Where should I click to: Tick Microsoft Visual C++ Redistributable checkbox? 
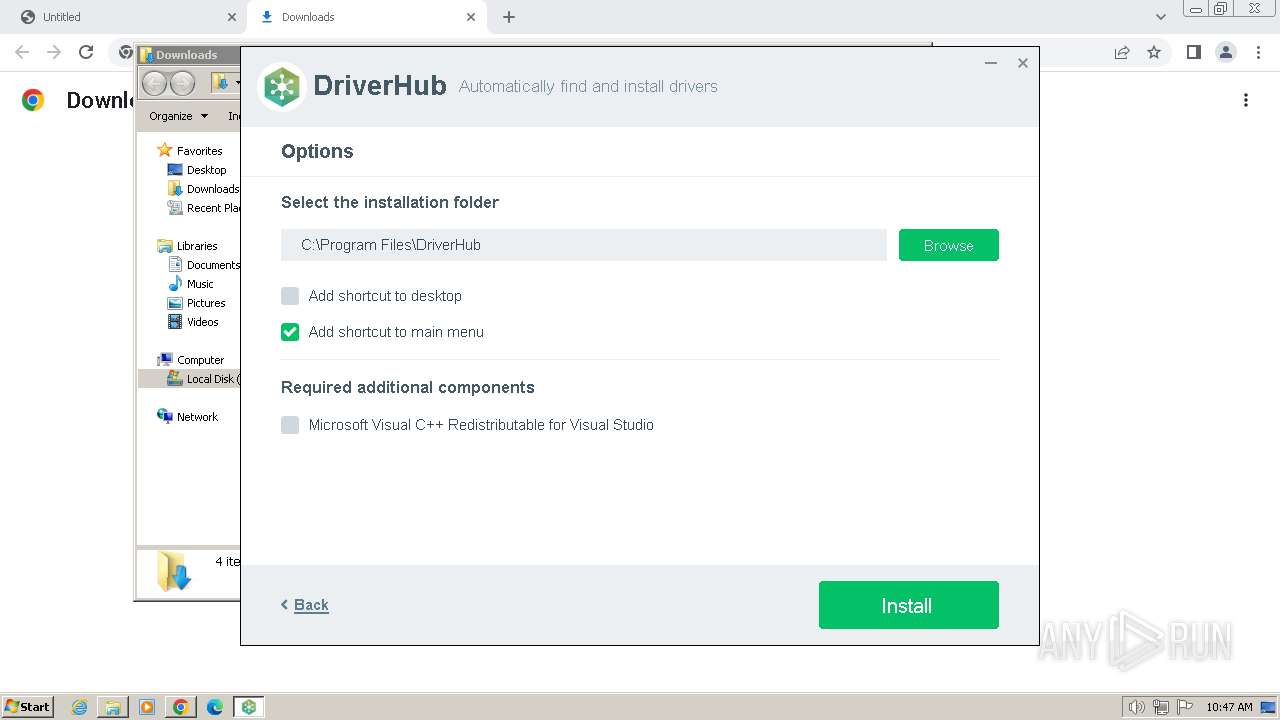pos(290,425)
